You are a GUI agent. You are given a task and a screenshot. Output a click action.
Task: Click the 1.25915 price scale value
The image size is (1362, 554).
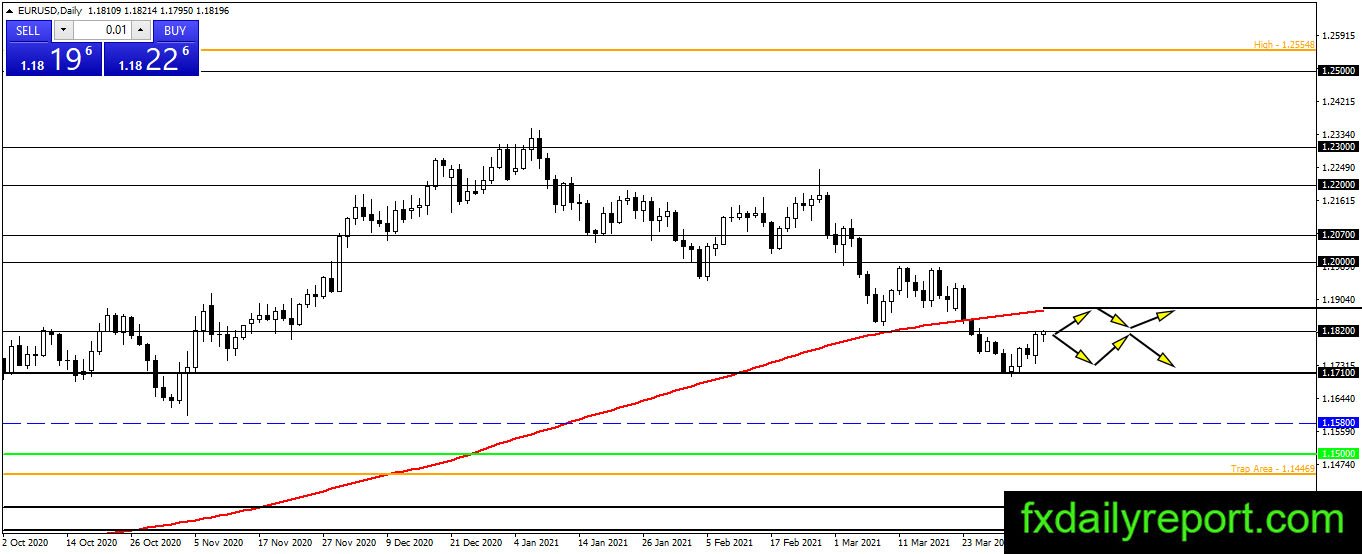1339,36
